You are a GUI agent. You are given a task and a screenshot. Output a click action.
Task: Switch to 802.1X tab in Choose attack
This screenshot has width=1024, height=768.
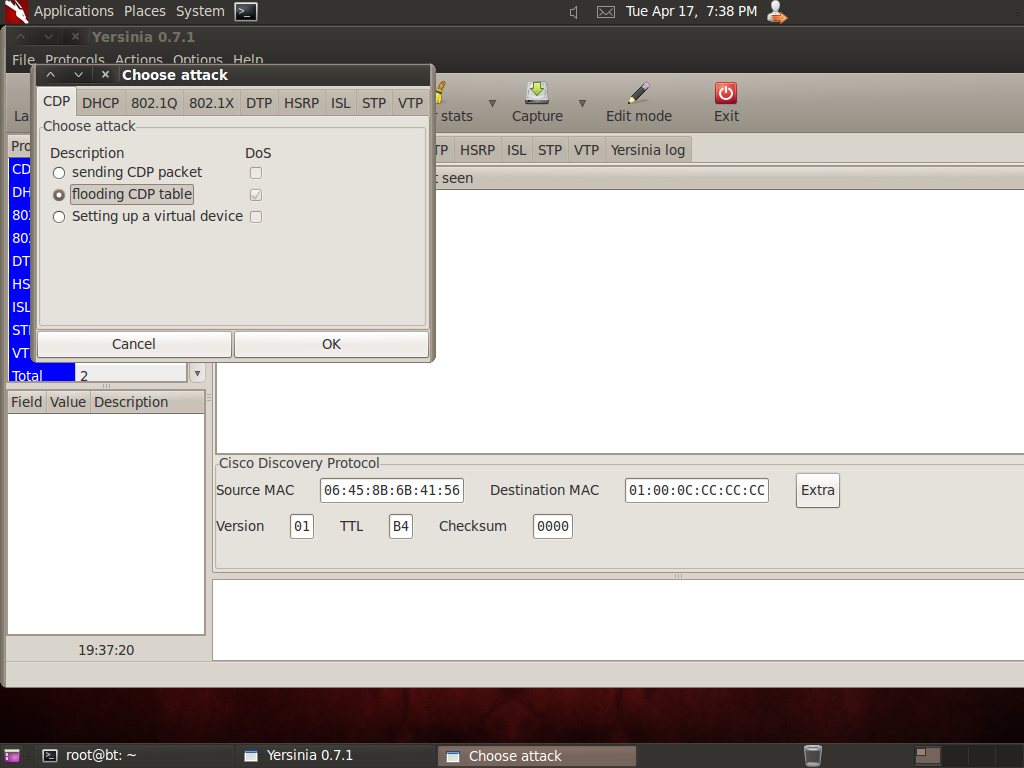point(212,103)
